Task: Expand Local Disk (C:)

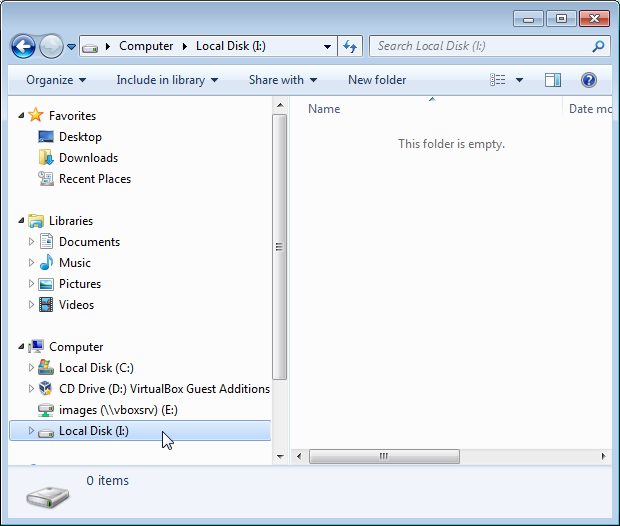Action: tap(31, 368)
